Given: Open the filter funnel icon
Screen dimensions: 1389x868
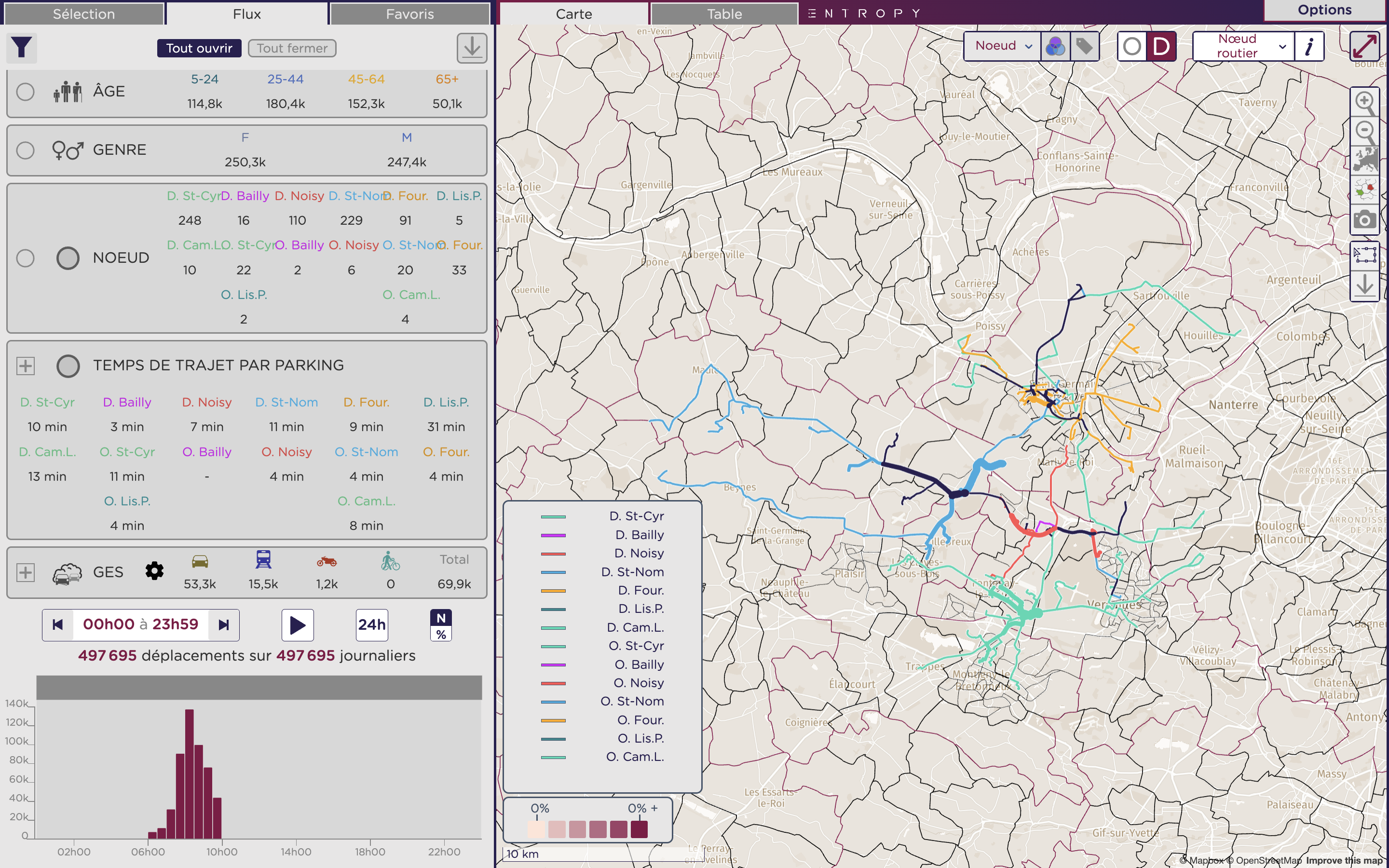Looking at the screenshot, I should point(22,48).
